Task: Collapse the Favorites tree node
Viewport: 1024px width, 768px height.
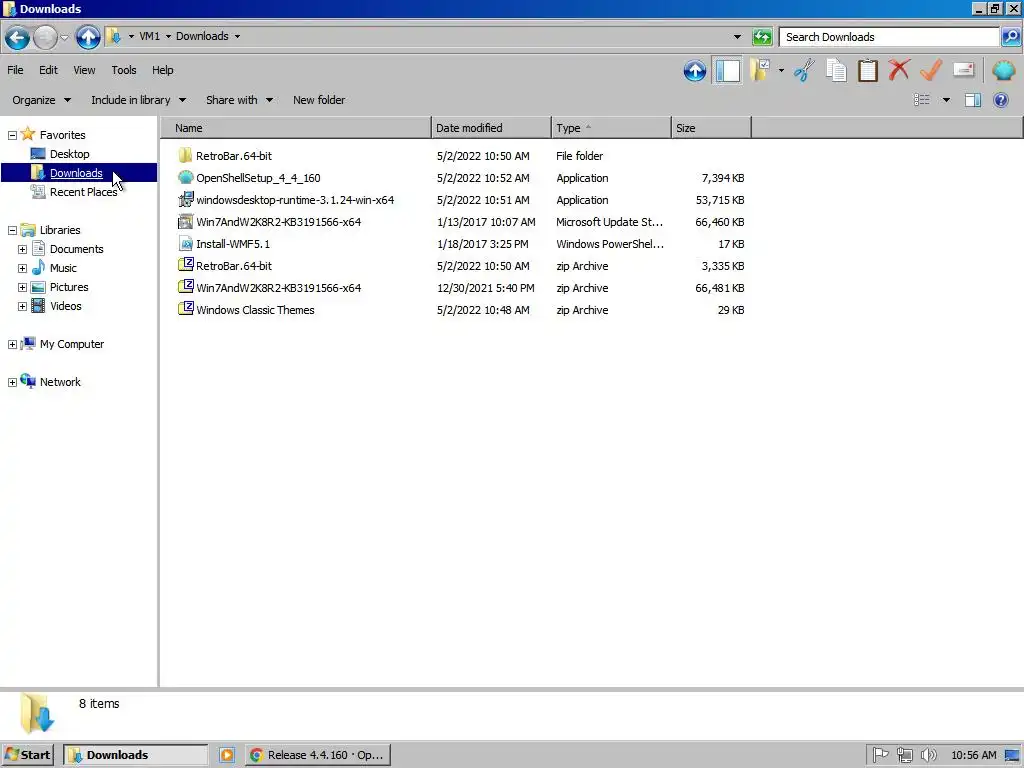Action: pyautogui.click(x=12, y=135)
